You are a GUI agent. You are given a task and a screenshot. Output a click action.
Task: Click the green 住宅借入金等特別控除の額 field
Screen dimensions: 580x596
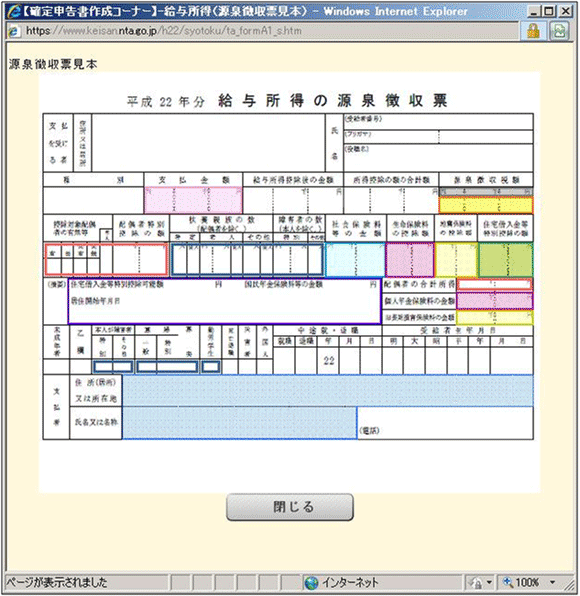[x=506, y=260]
